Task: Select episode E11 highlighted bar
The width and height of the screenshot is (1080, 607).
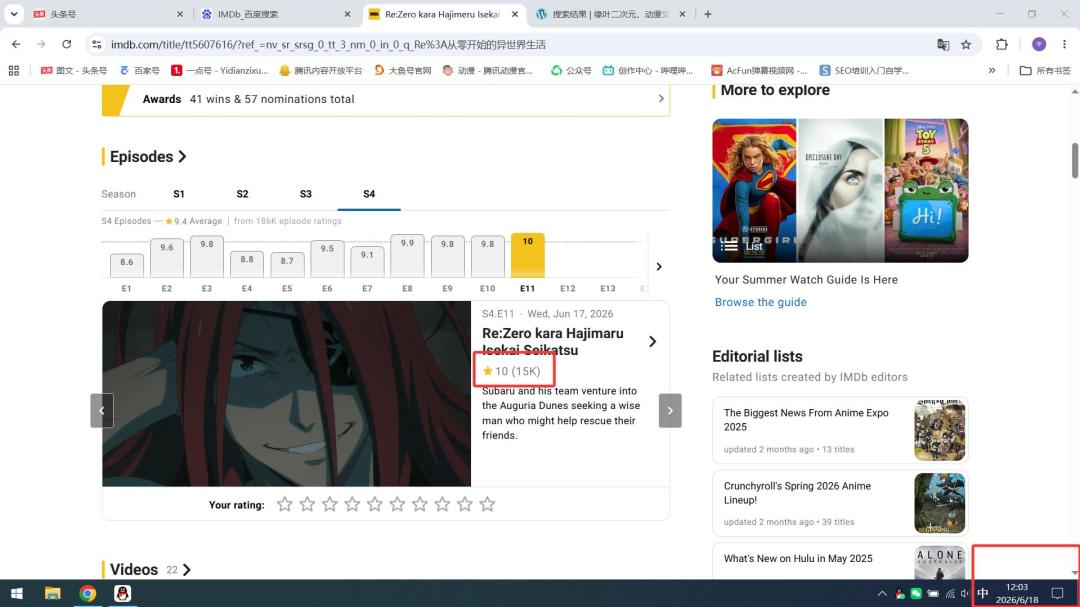Action: click(528, 255)
